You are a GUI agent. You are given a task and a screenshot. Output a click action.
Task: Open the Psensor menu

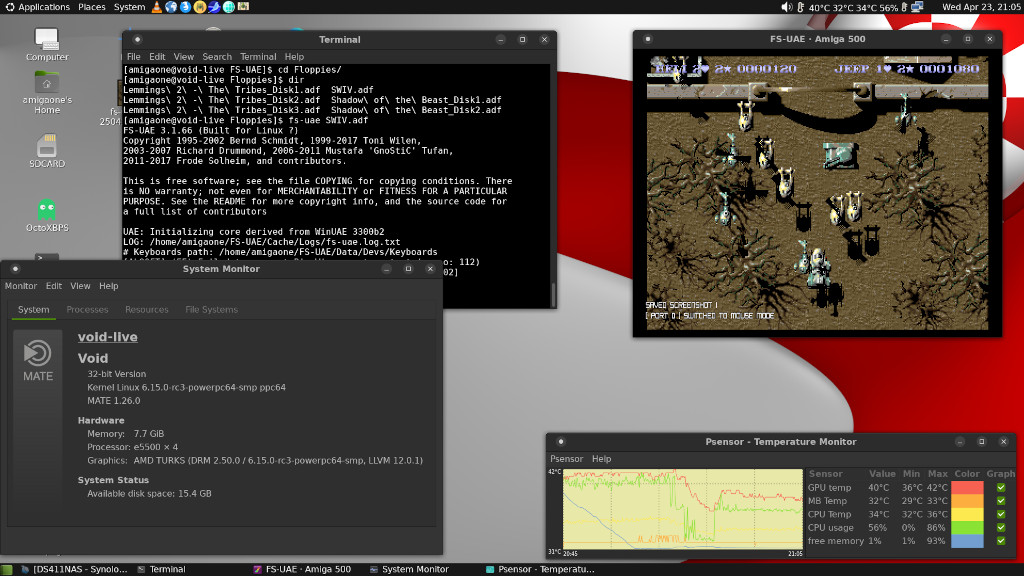point(566,459)
